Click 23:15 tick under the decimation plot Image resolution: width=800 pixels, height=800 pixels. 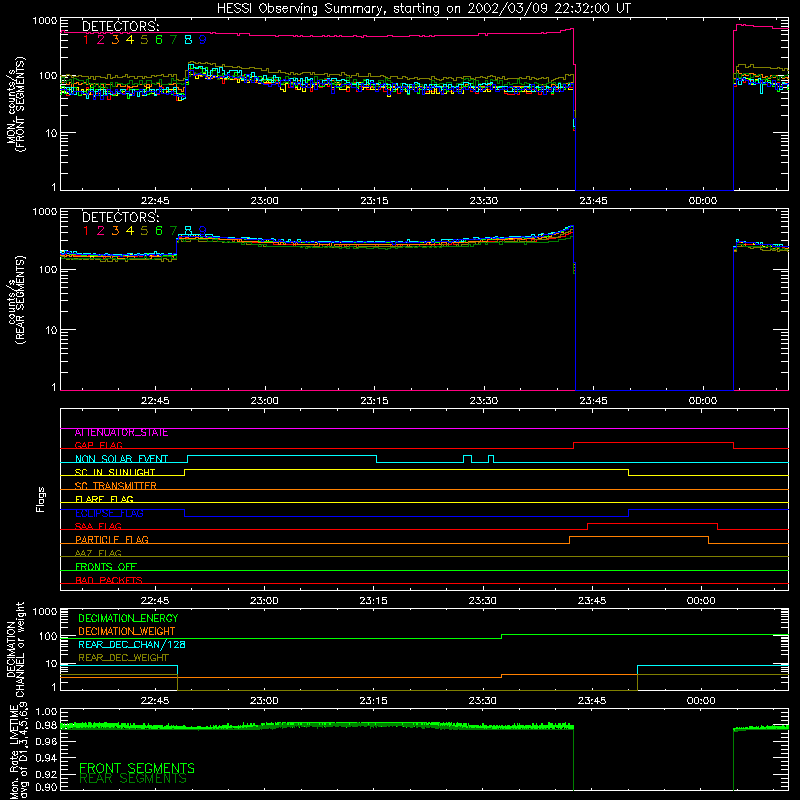373,701
